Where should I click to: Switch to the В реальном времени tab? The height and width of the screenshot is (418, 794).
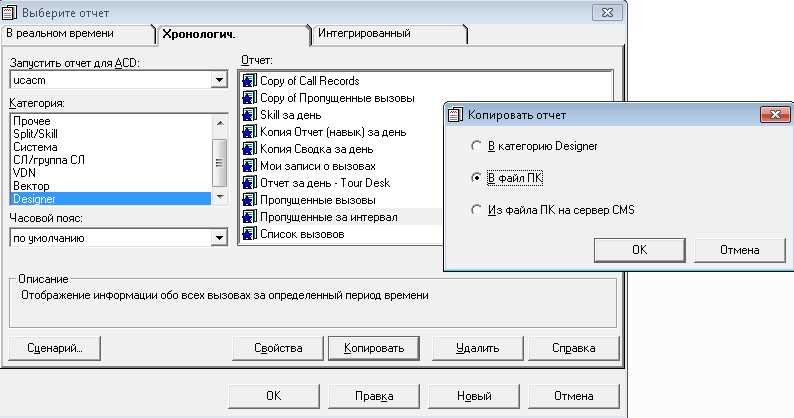pyautogui.click(x=77, y=33)
